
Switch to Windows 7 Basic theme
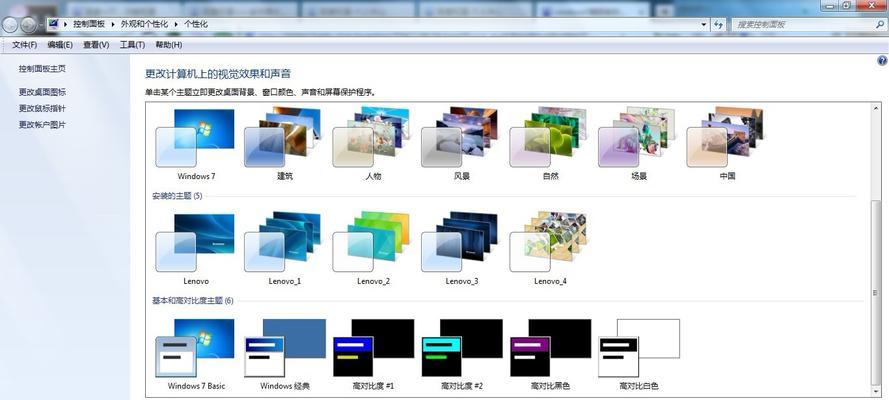(196, 354)
